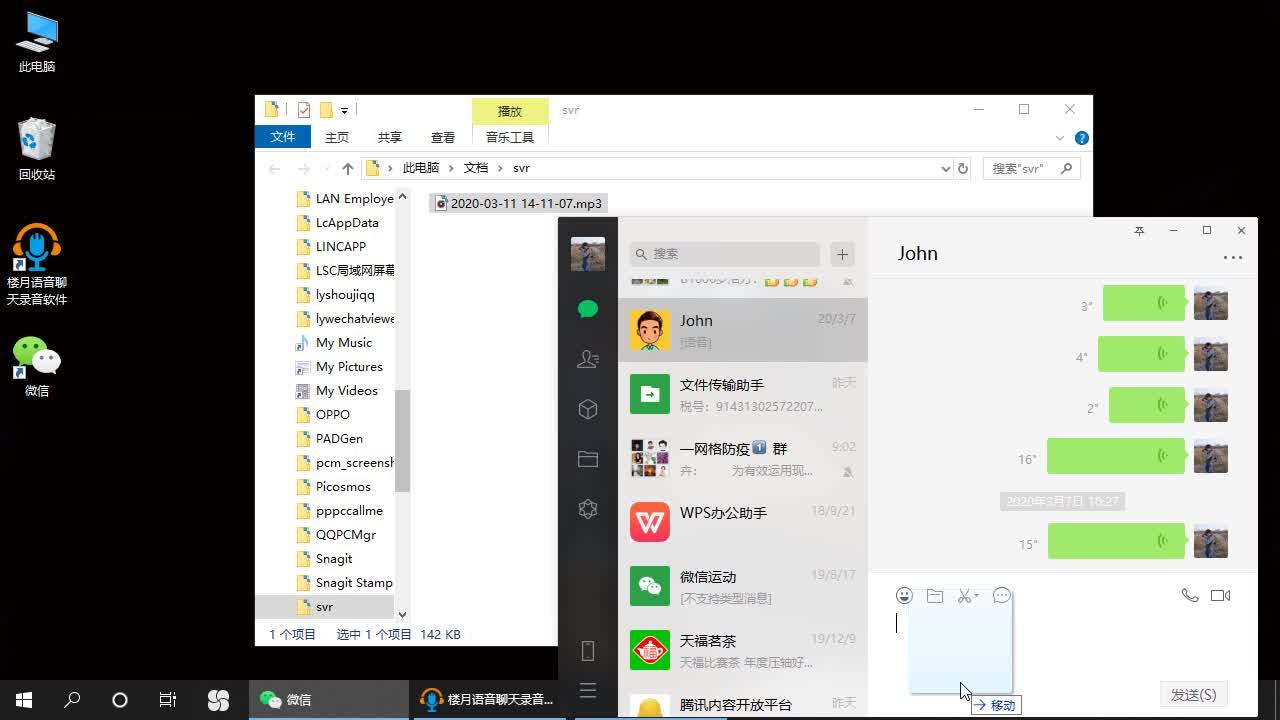Play the 4-second voice message
The image size is (1280, 720).
pos(1141,354)
